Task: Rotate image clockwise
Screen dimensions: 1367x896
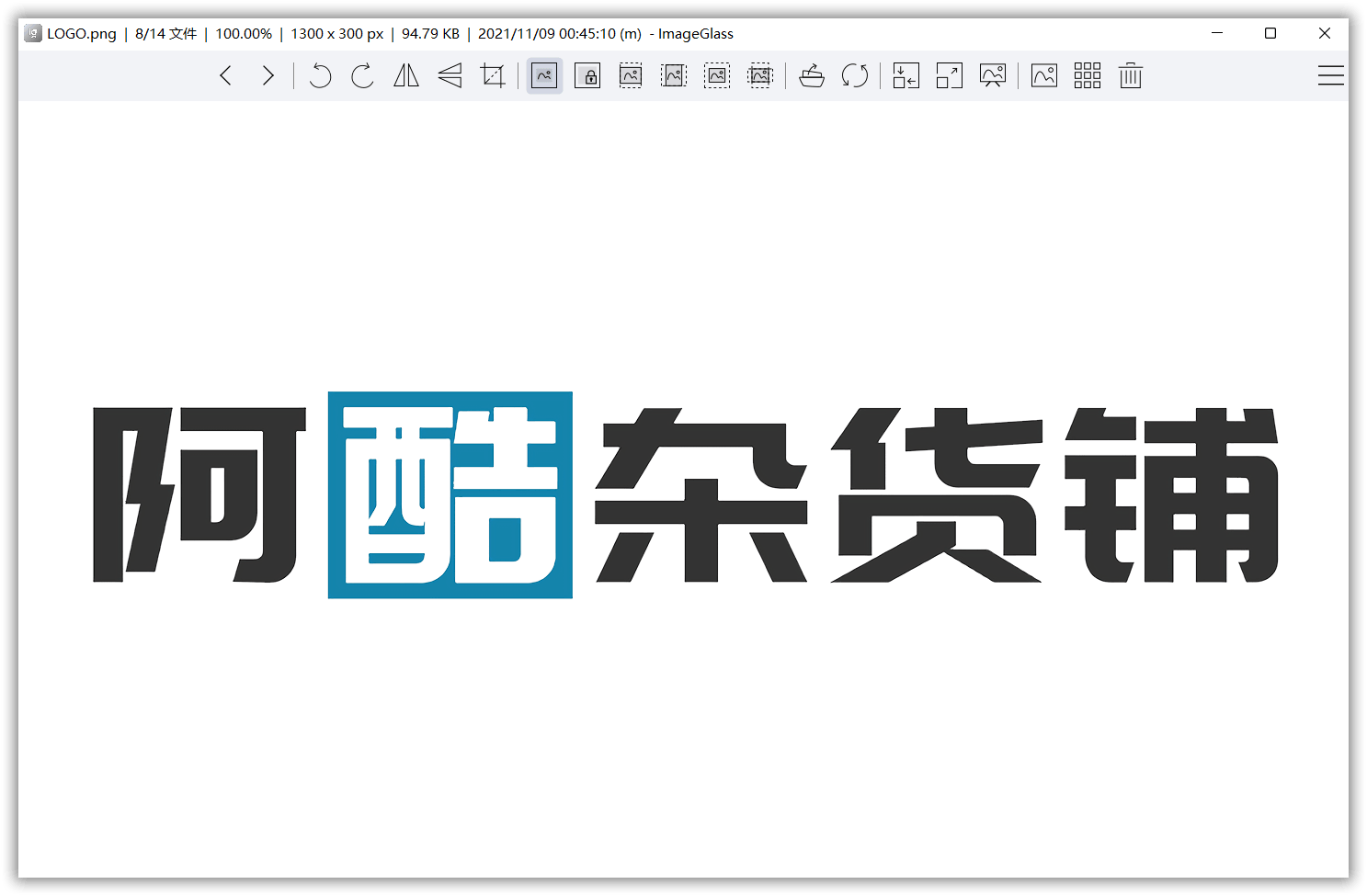Action: [363, 76]
